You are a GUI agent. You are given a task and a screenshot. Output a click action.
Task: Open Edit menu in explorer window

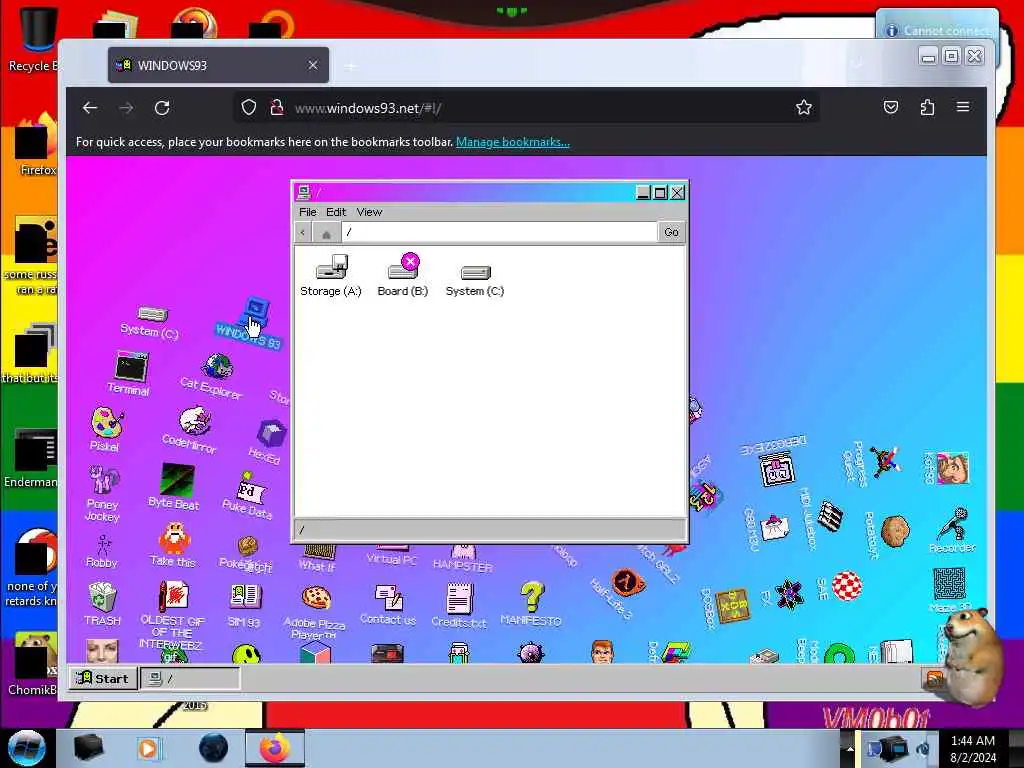click(336, 212)
